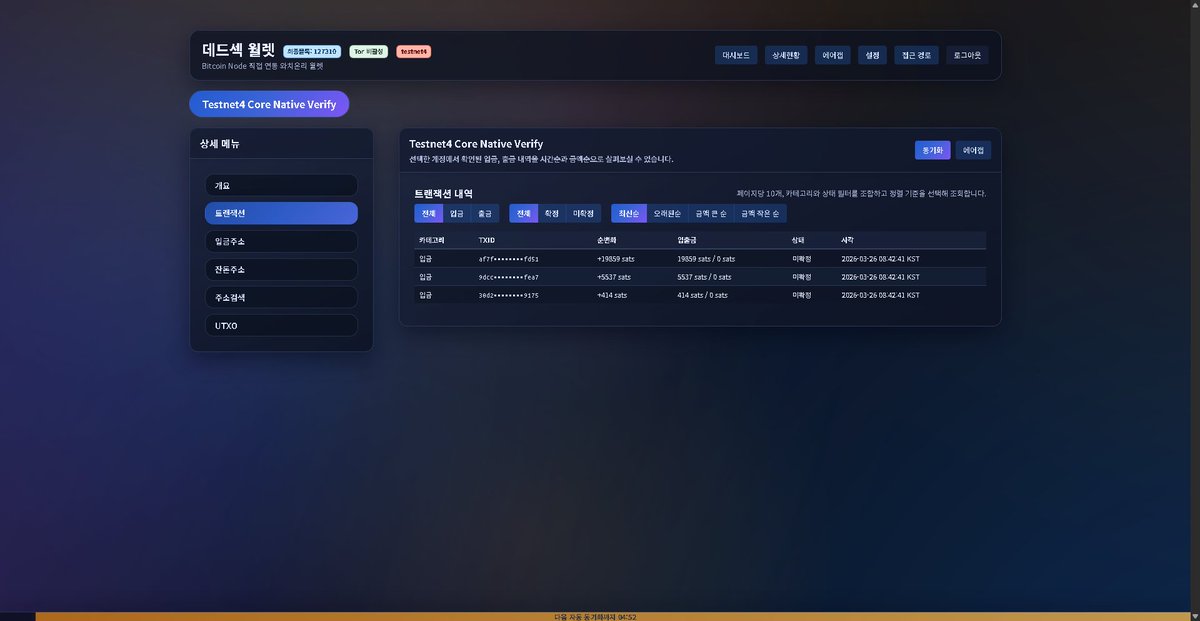The width and height of the screenshot is (1200, 621).
Task: Click the 트랜잭션 내역 section heading
Action: tap(444, 194)
